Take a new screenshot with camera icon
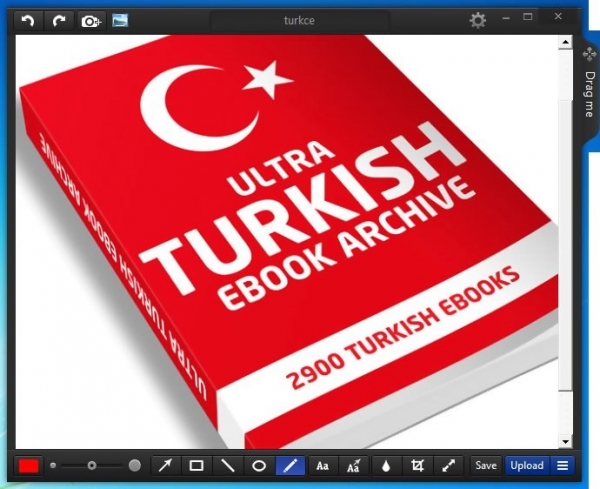600x489 pixels. tap(91, 21)
